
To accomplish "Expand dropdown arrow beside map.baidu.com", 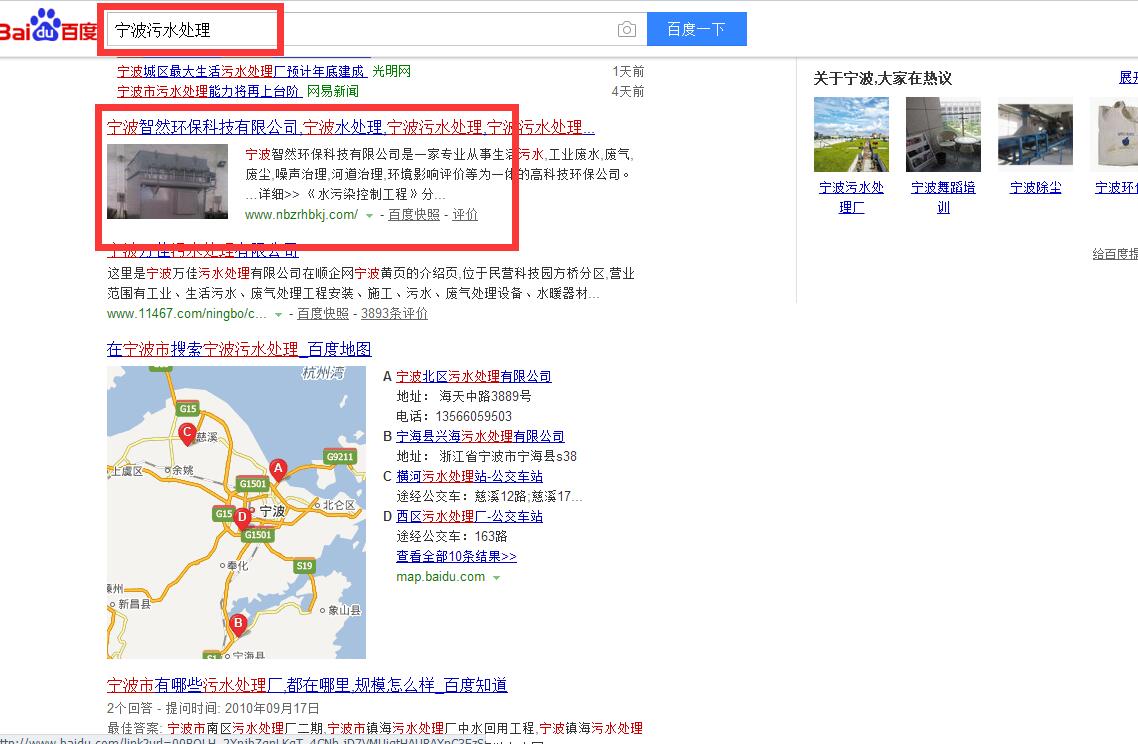I will tap(496, 578).
